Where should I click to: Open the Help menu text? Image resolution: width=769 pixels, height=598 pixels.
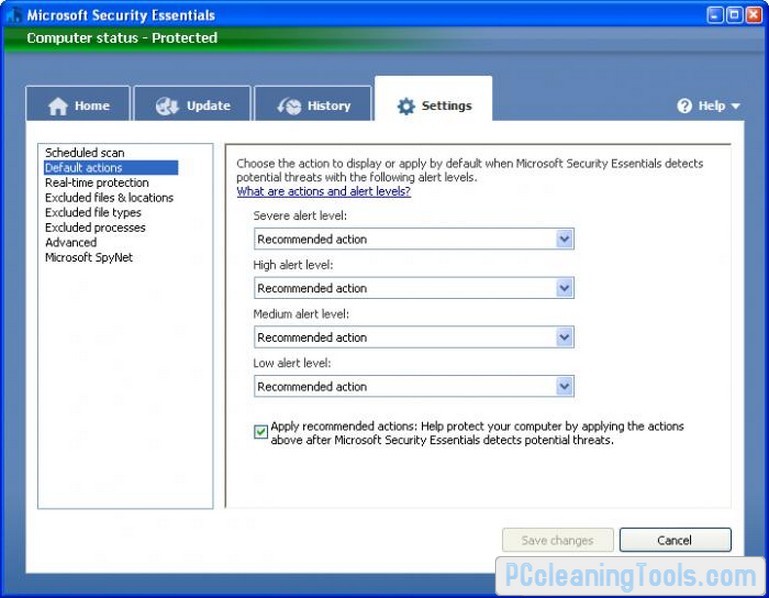[712, 105]
